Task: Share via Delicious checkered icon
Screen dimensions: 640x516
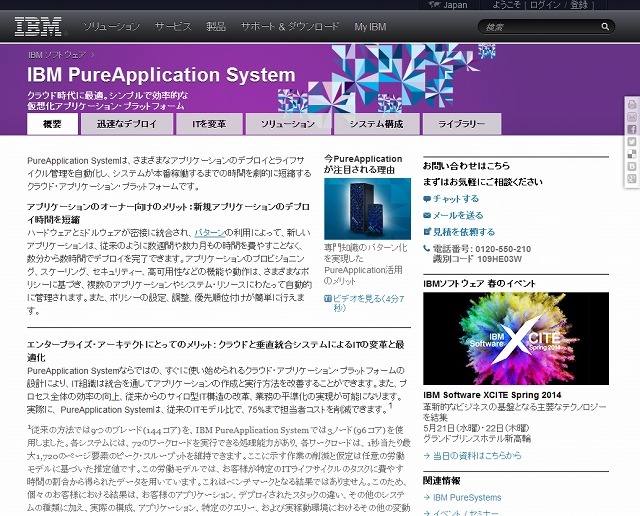Action: (632, 154)
